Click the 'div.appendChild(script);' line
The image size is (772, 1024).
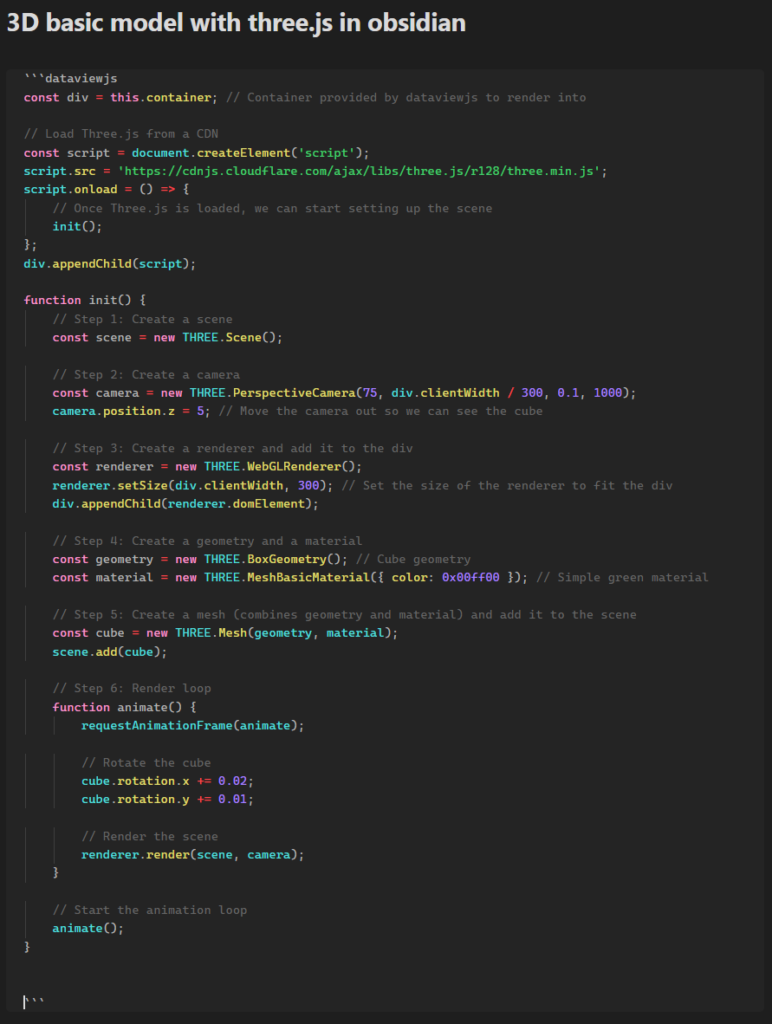click(110, 264)
